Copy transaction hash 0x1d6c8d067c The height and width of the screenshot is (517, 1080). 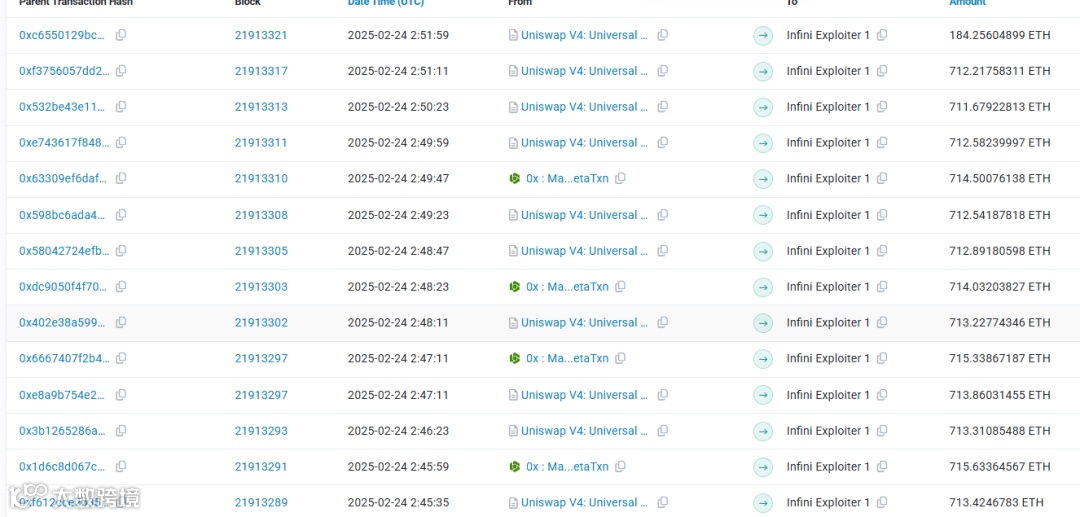click(x=121, y=467)
